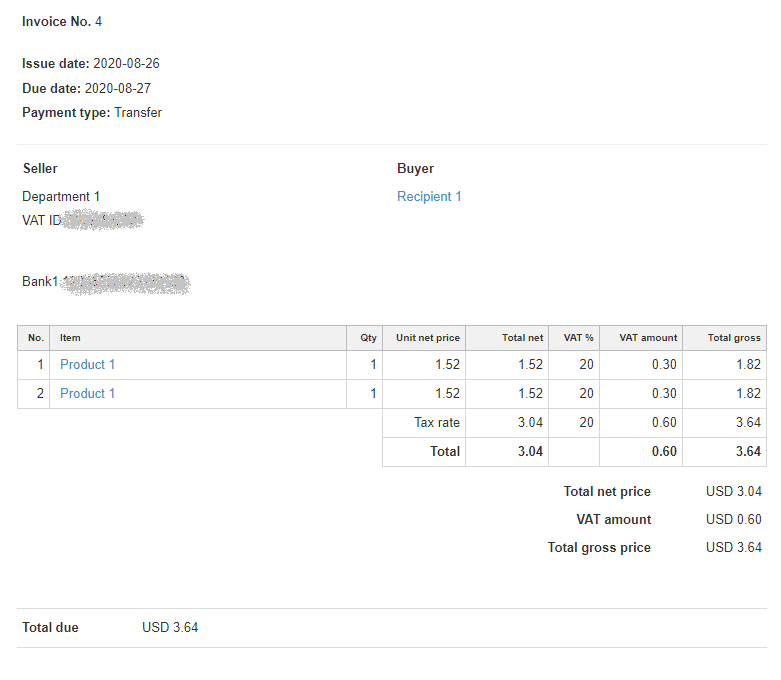Open Product 1 link in row 2
The height and width of the screenshot is (680, 781).
click(87, 394)
